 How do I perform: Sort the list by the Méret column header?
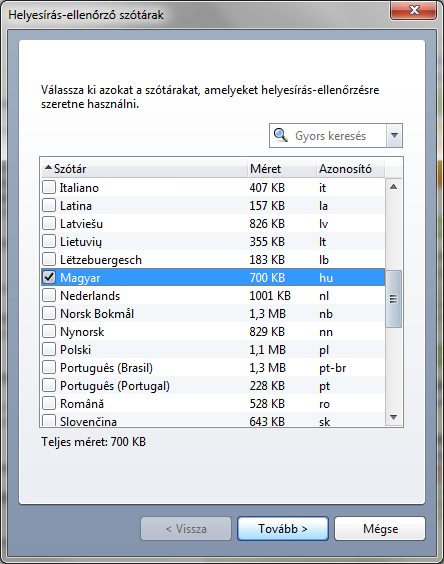click(282, 169)
